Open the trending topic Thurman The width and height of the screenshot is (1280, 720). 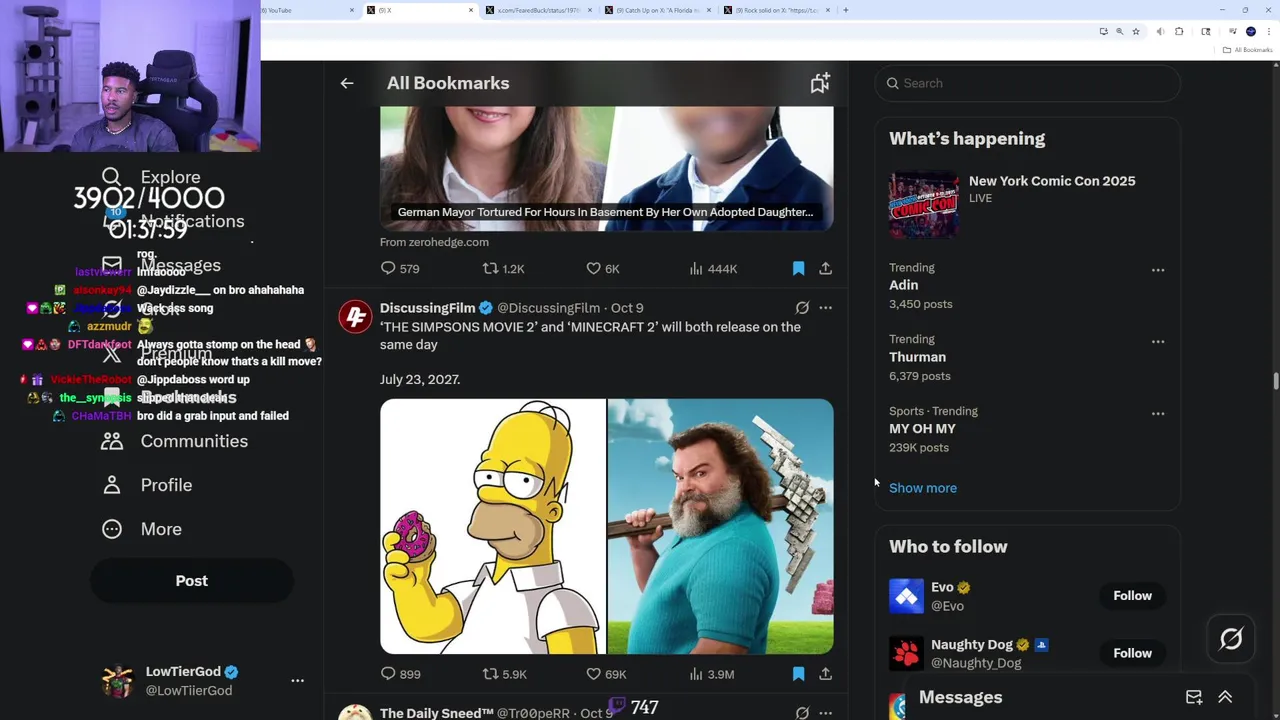tap(917, 357)
